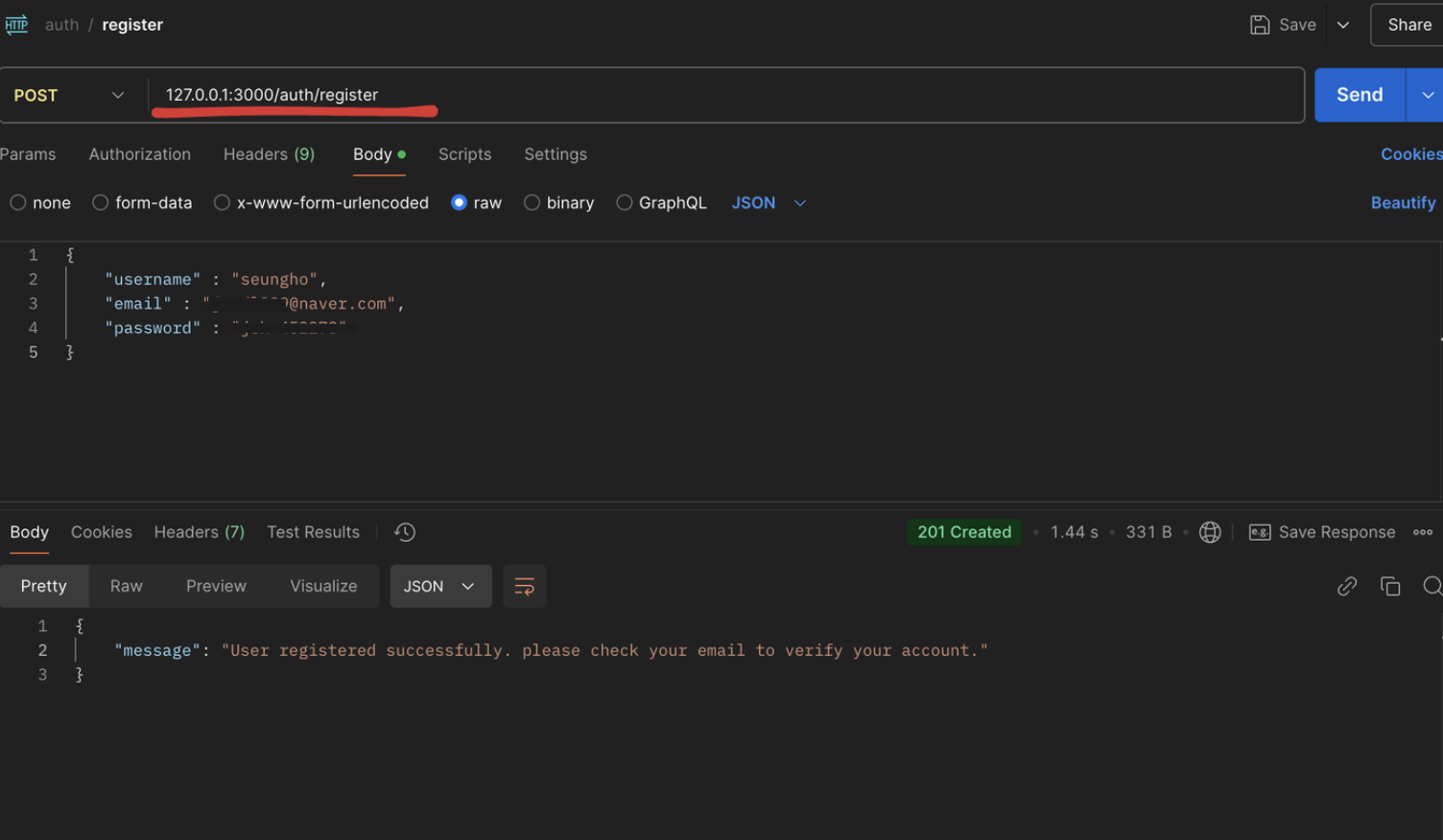The image size is (1443, 840).
Task: Search within the response body
Action: coord(1432,586)
